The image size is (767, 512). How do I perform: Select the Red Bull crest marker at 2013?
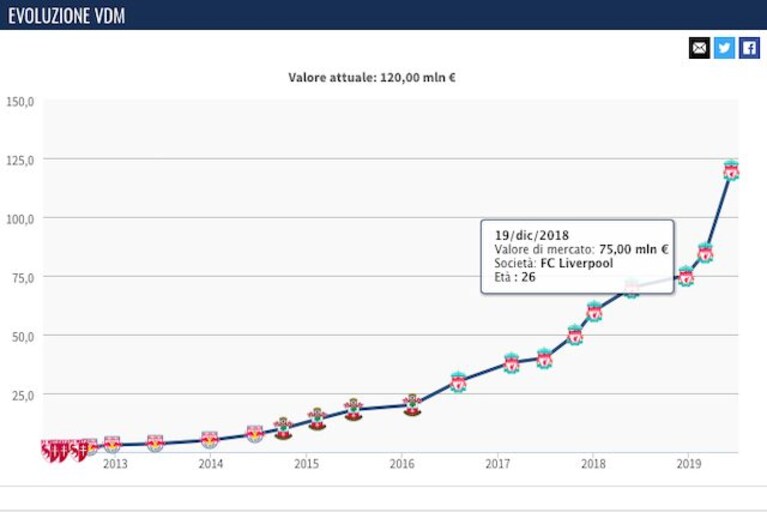tap(112, 444)
